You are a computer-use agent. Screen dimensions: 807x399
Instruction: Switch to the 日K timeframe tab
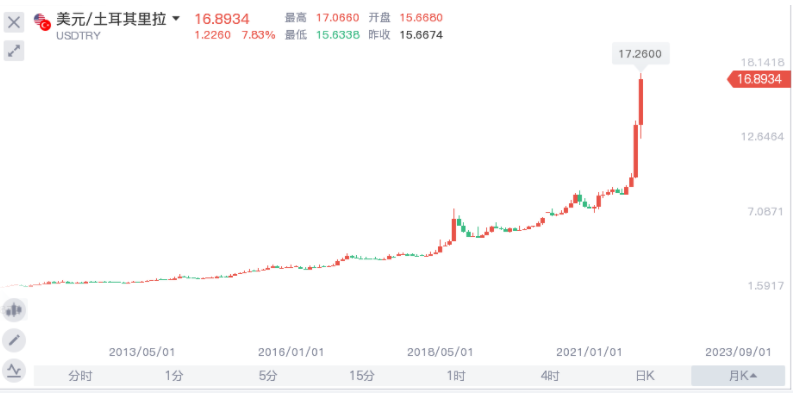pyautogui.click(x=644, y=376)
